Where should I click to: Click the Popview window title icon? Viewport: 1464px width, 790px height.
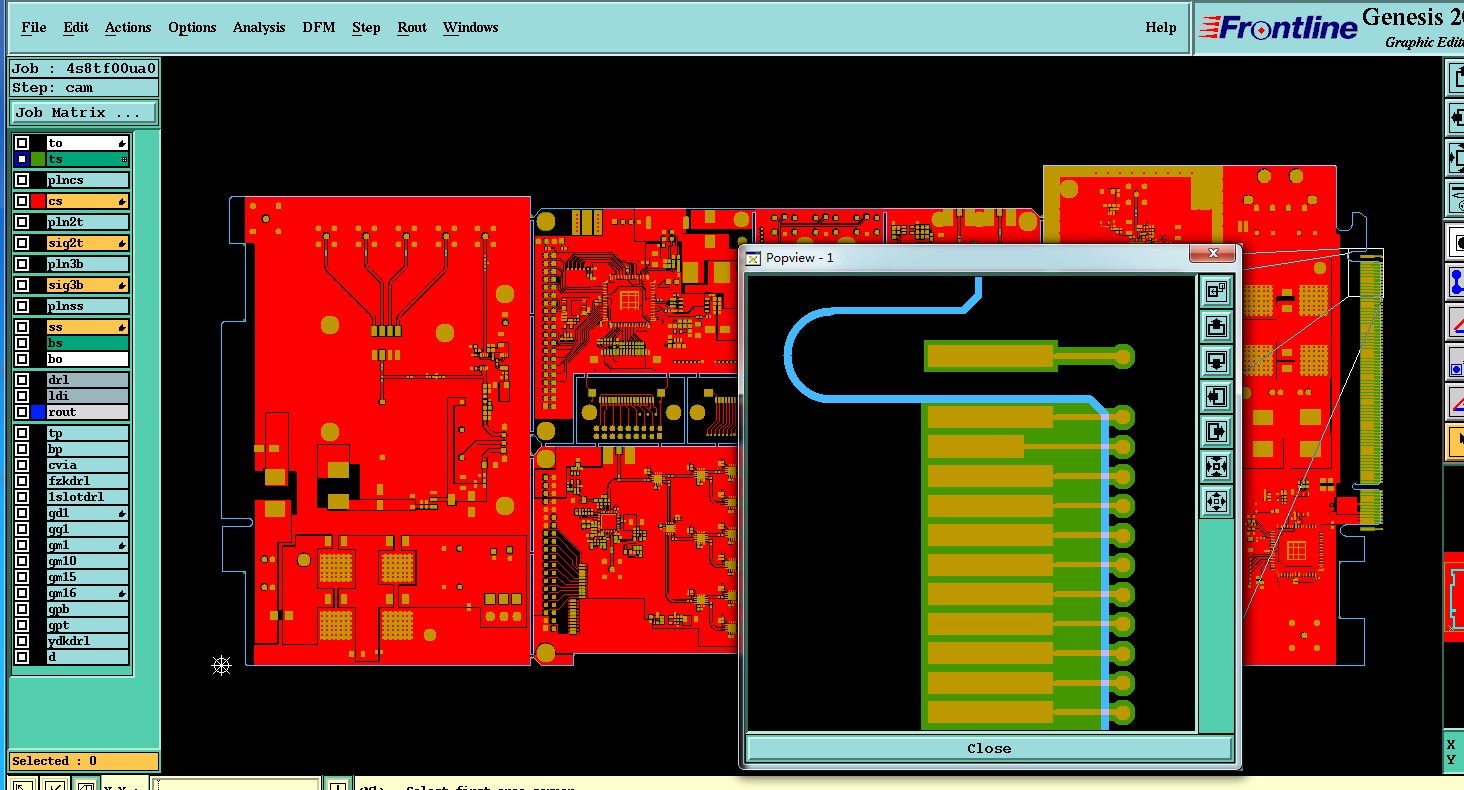pyautogui.click(x=754, y=258)
